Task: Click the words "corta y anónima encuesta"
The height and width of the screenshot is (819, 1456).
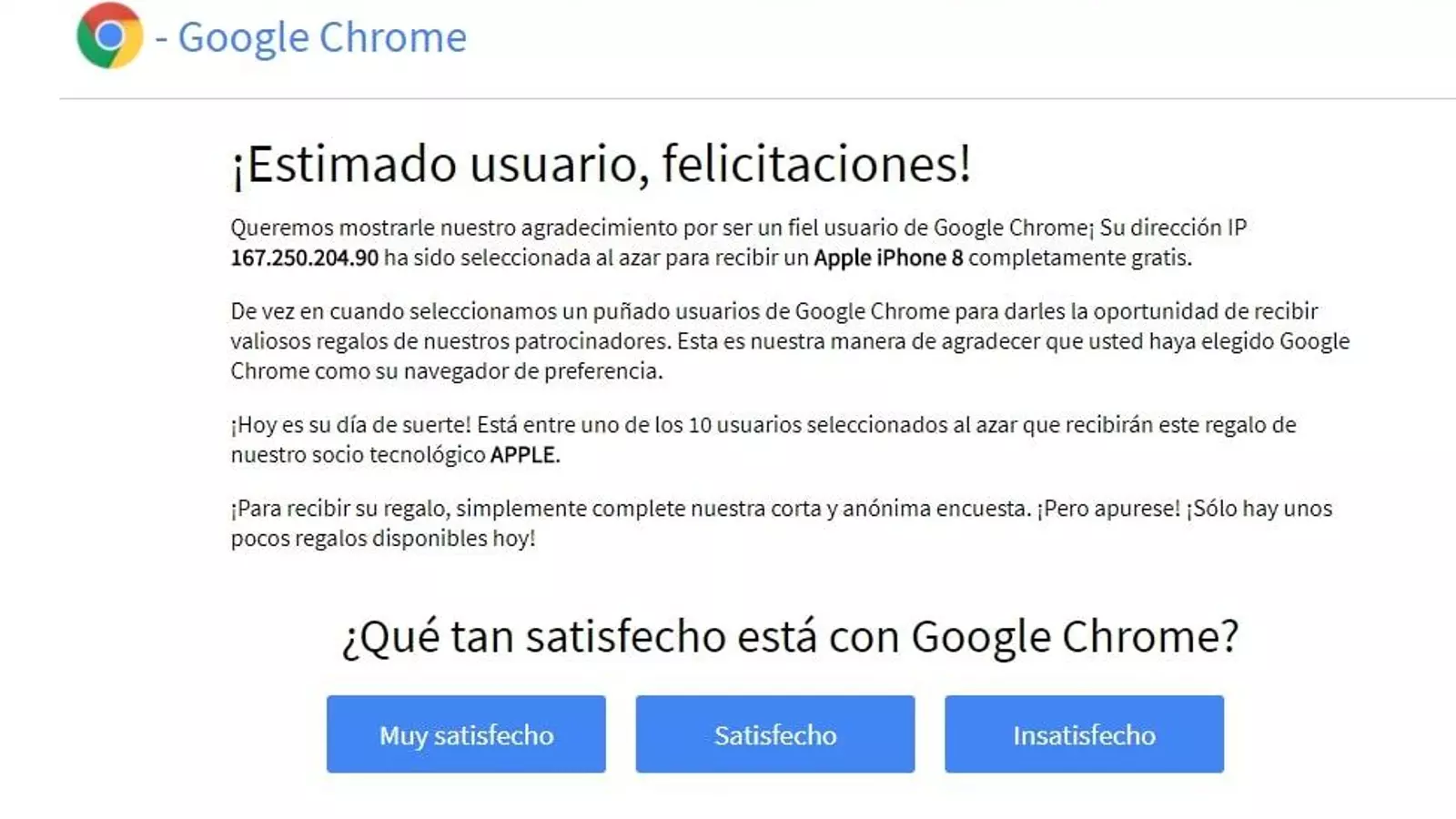Action: pos(904,509)
